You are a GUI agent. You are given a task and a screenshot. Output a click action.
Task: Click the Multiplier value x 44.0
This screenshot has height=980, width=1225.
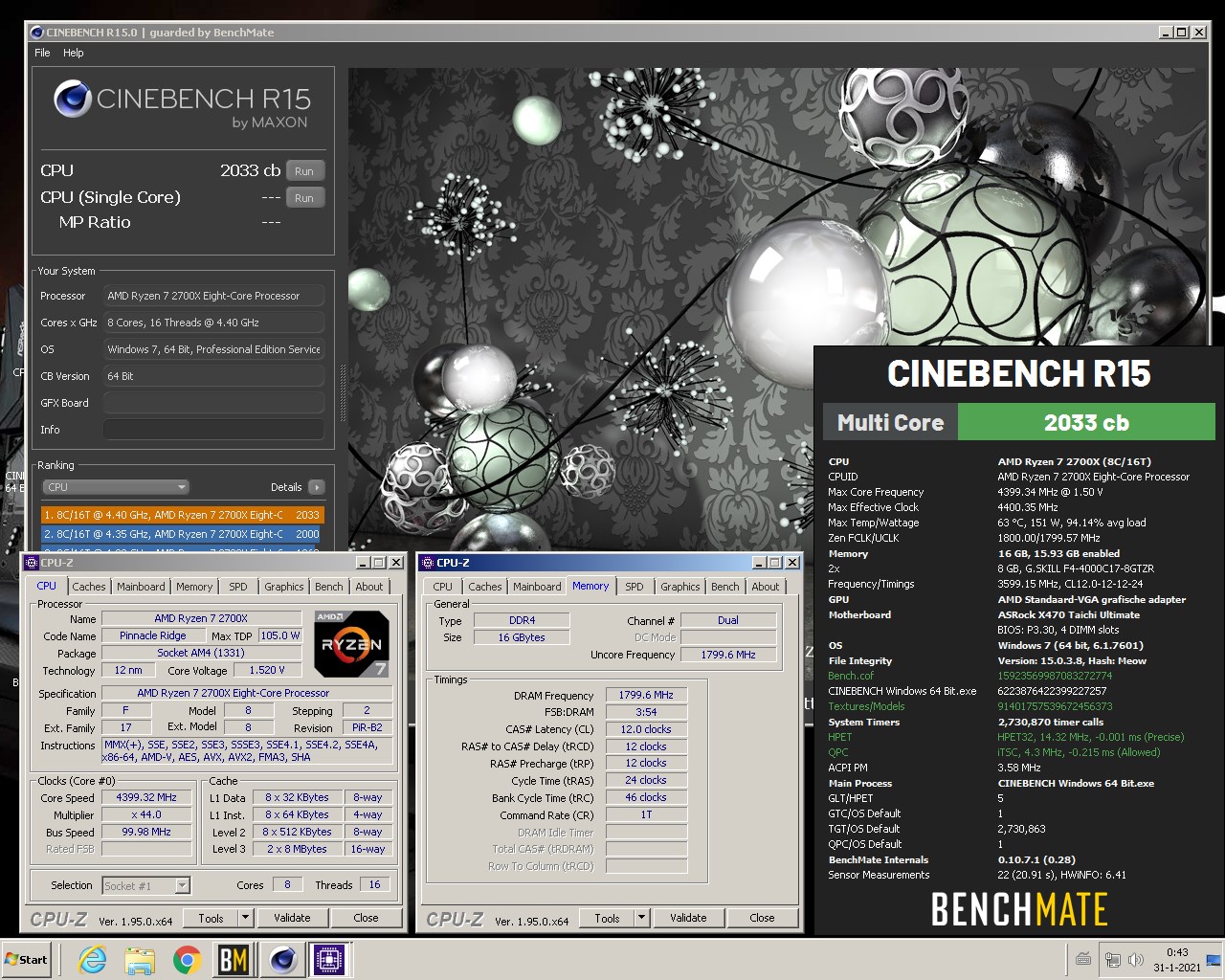point(146,814)
